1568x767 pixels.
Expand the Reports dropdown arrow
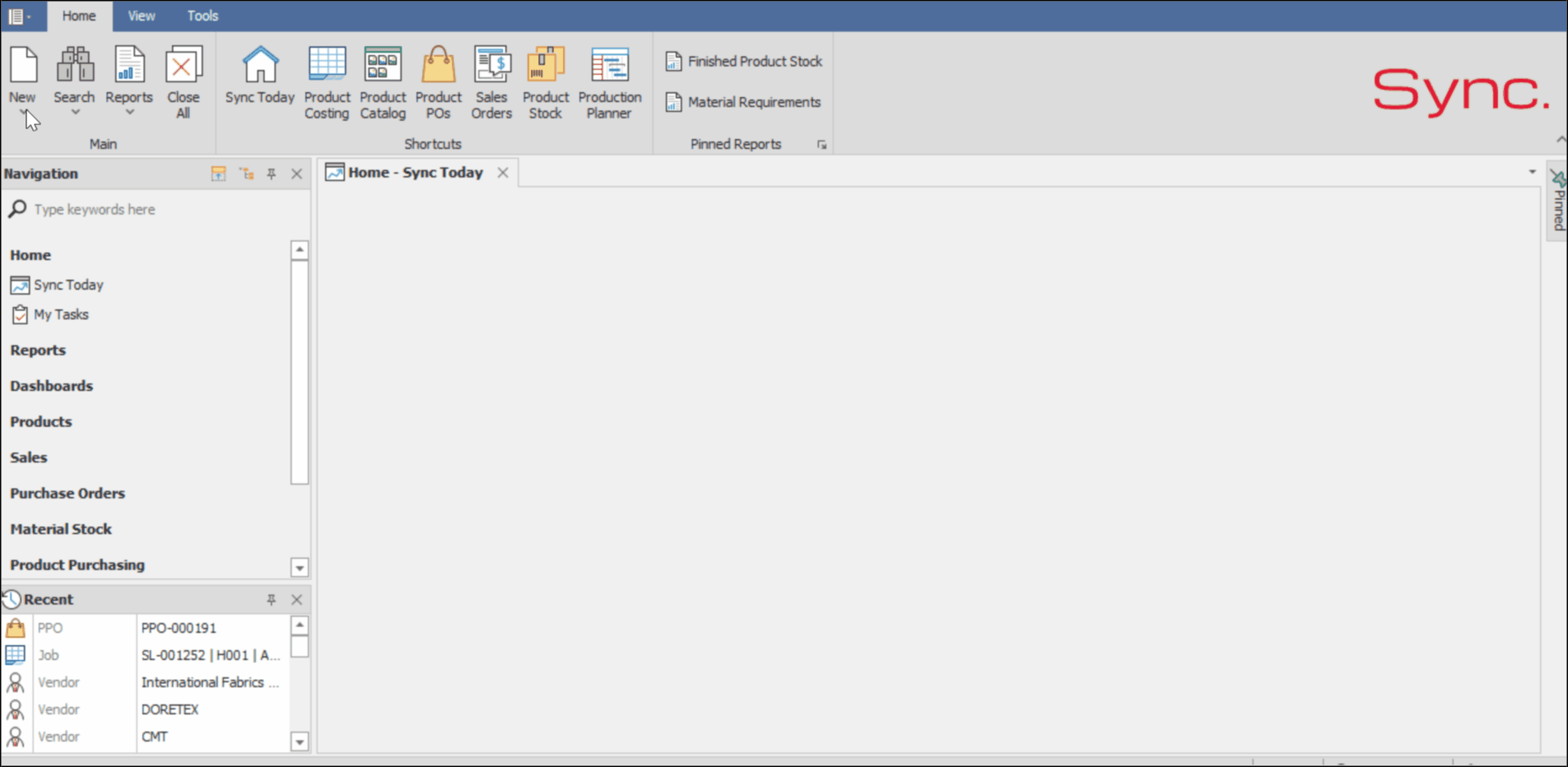coord(129,113)
